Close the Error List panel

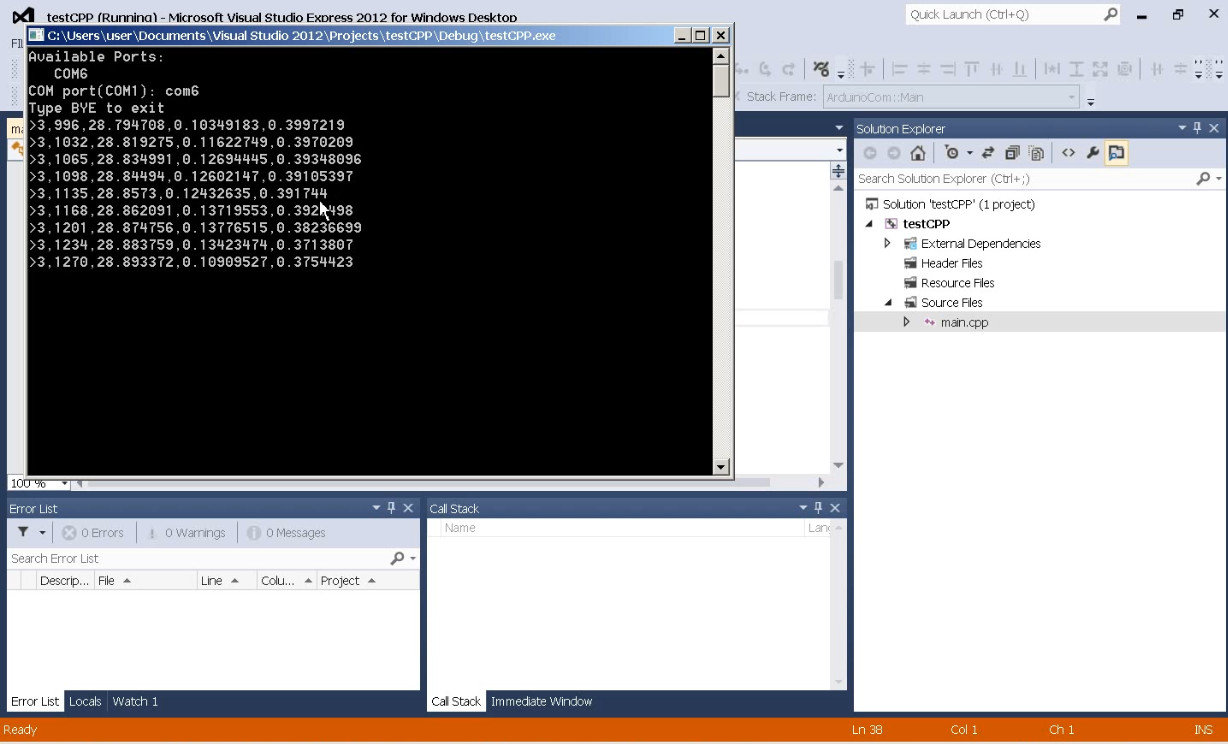tap(408, 508)
